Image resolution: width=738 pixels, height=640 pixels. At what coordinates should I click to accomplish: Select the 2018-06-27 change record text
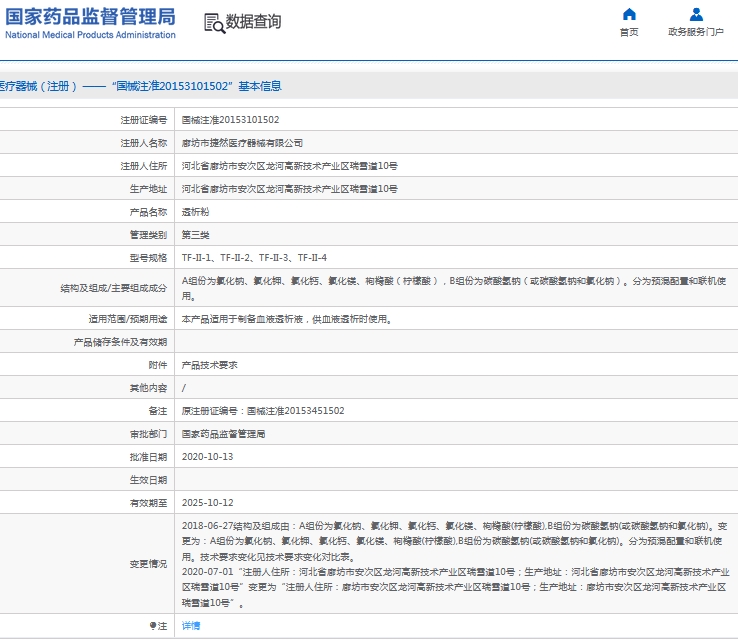click(x=454, y=542)
